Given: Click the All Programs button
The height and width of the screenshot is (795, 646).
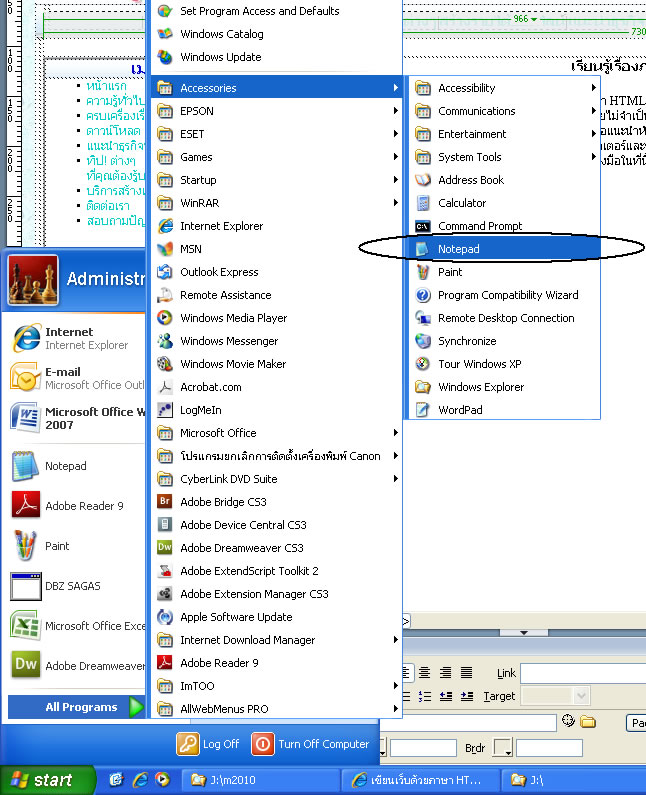Looking at the screenshot, I should pyautogui.click(x=77, y=707).
